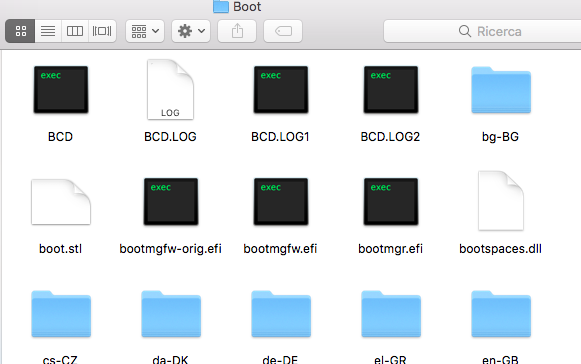This screenshot has width=581, height=364.
Task: Open the arrange items dropdown
Action: (145, 31)
